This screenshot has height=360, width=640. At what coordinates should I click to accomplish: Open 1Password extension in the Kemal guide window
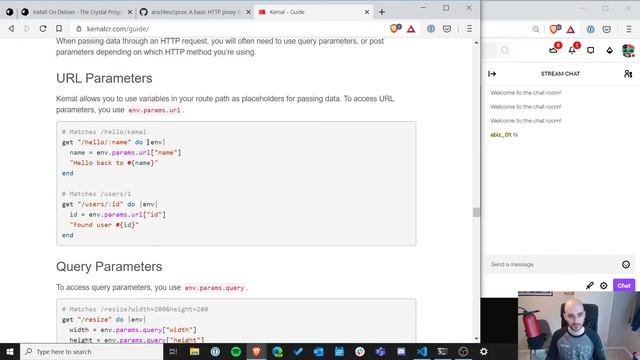point(431,29)
